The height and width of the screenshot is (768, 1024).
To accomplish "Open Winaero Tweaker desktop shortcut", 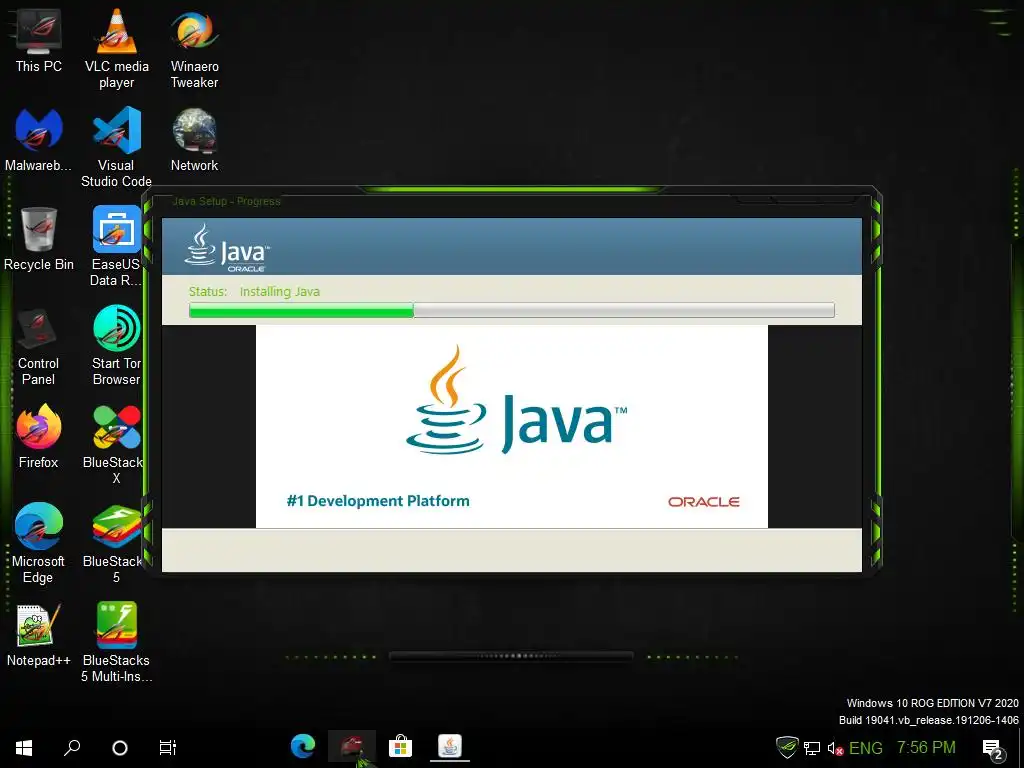I will click(x=195, y=49).
